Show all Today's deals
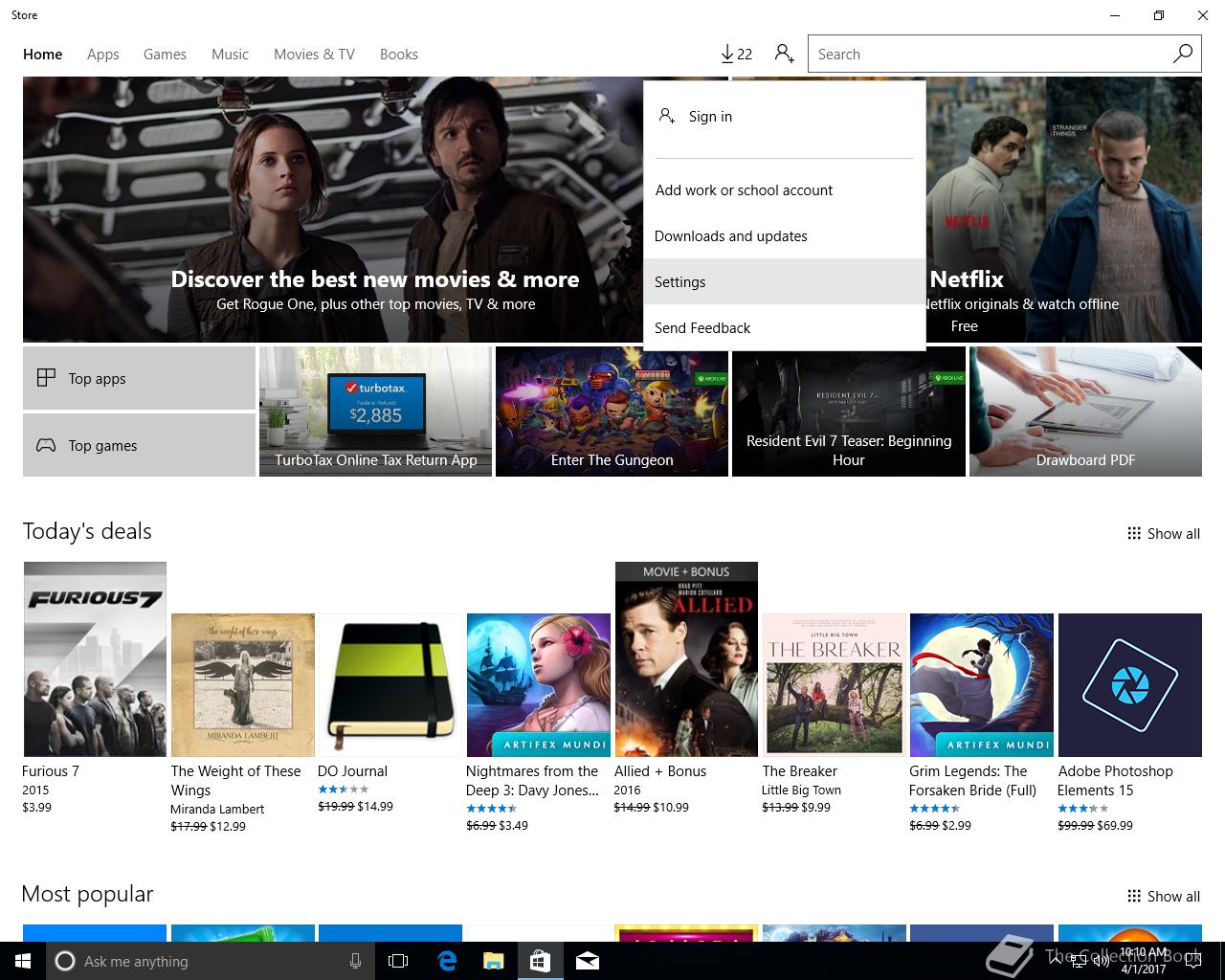Screen dimensions: 1225x980 pos(1163,534)
